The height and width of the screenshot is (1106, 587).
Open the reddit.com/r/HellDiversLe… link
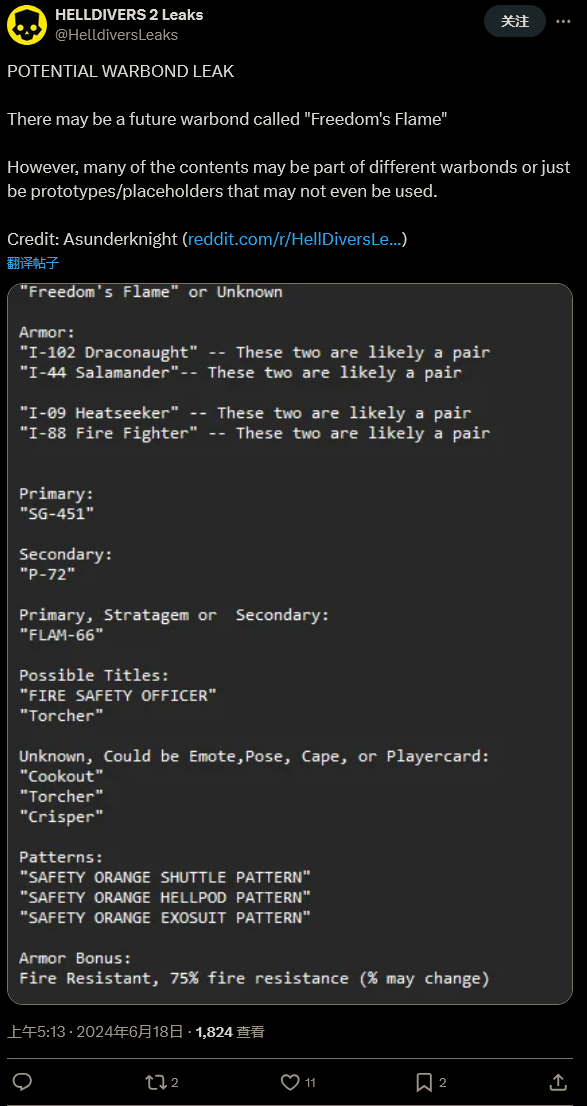(295, 239)
